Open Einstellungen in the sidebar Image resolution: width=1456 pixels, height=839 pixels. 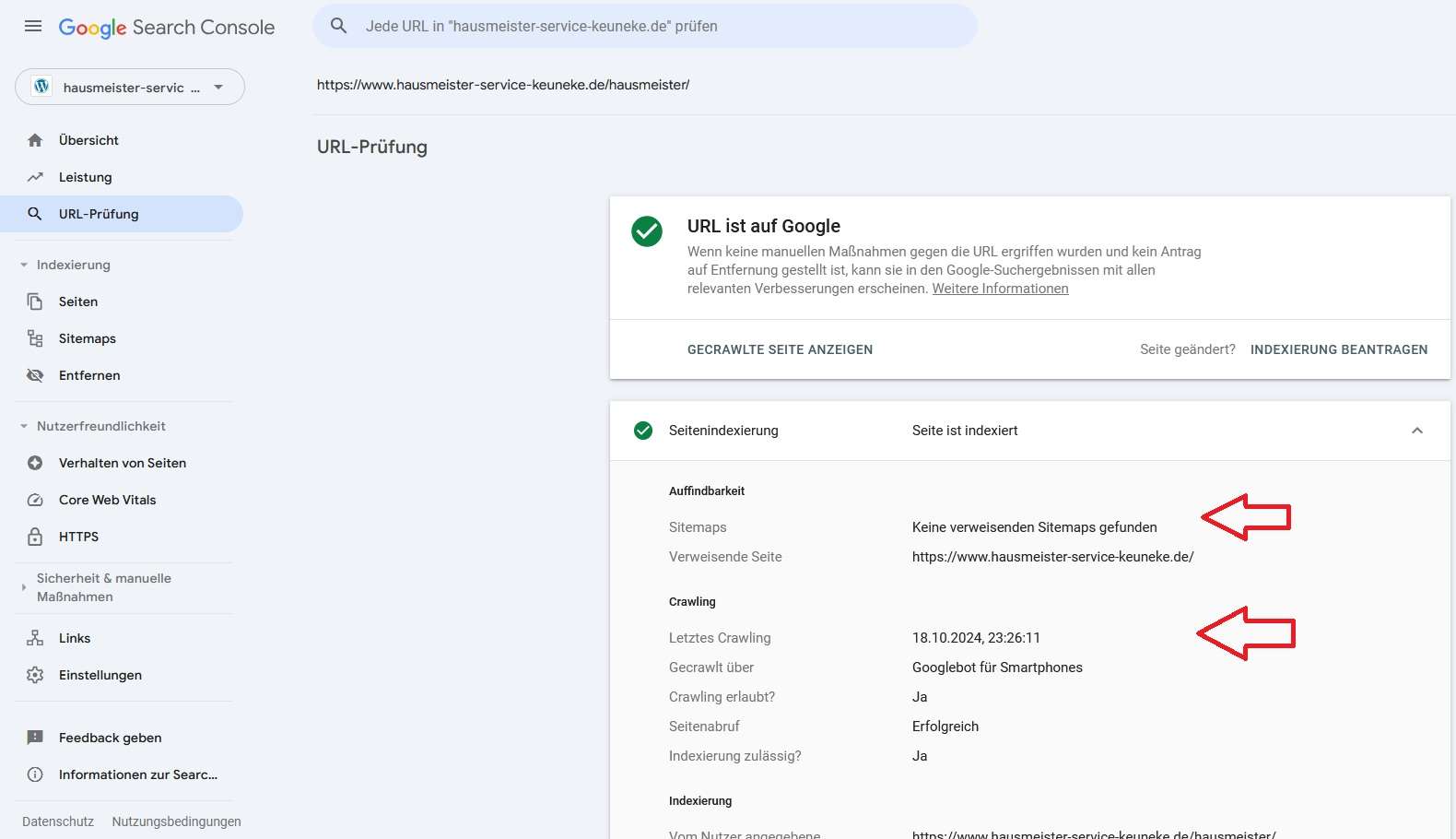click(122, 675)
